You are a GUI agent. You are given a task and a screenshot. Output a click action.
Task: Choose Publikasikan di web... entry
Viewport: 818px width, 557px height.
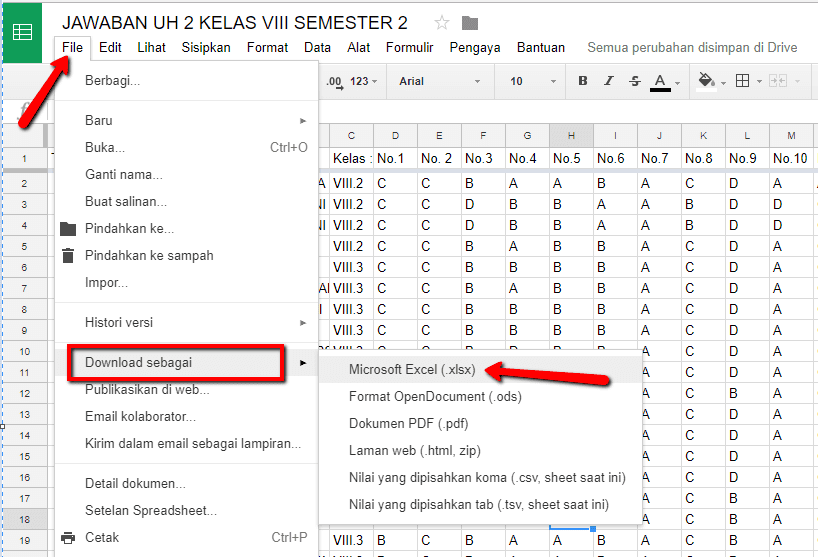click(186, 390)
